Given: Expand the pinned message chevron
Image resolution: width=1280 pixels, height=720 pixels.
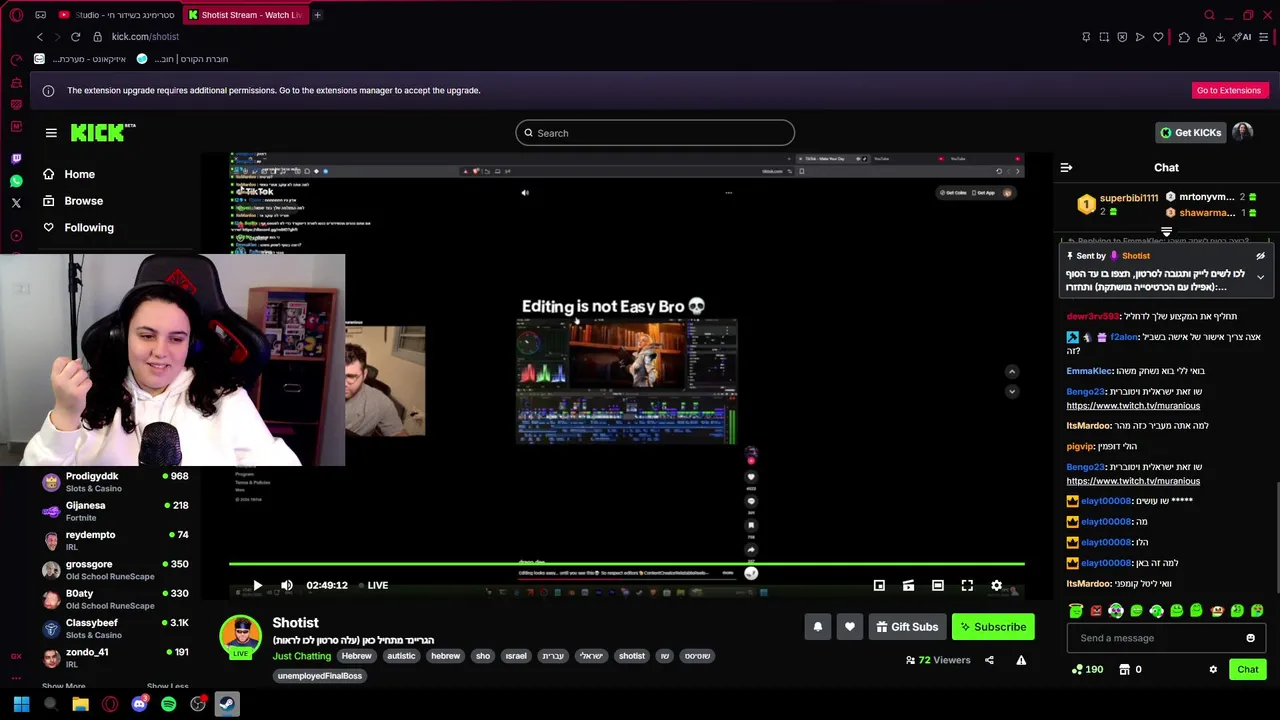Looking at the screenshot, I should pos(1260,277).
